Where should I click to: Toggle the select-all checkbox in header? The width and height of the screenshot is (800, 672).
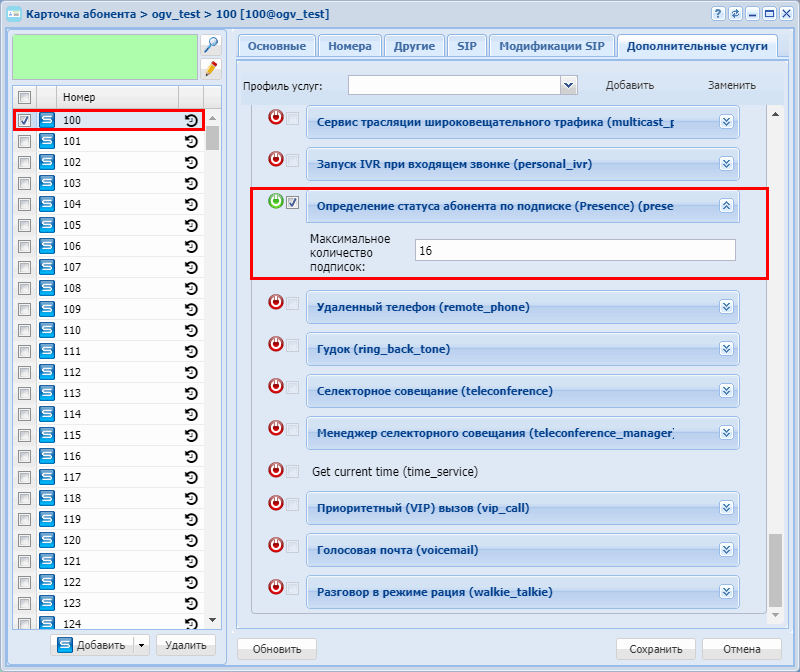coord(24,97)
